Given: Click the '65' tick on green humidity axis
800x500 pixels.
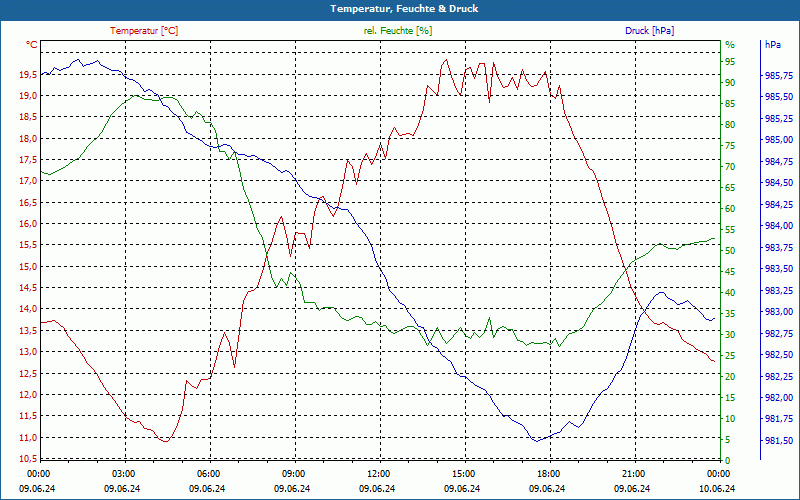Looking at the screenshot, I should click(x=730, y=188).
